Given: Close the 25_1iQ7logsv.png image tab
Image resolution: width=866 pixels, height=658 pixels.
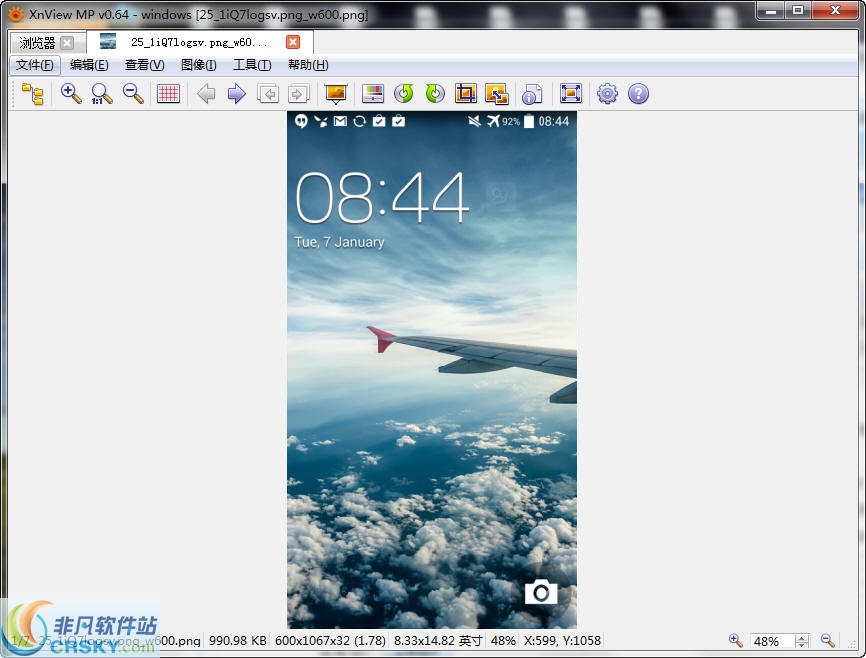Looking at the screenshot, I should click(293, 42).
